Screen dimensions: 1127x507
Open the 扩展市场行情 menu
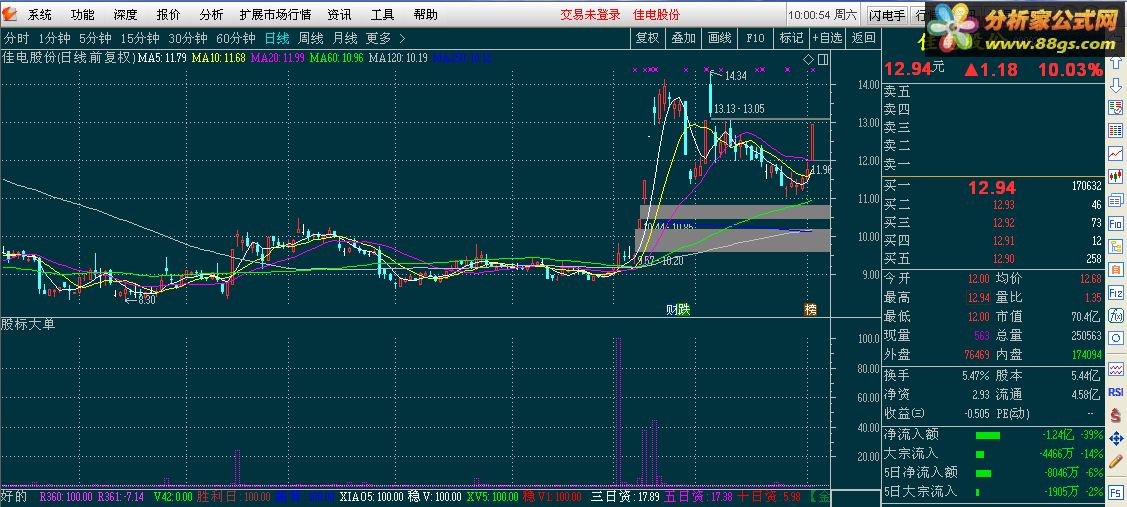click(275, 14)
